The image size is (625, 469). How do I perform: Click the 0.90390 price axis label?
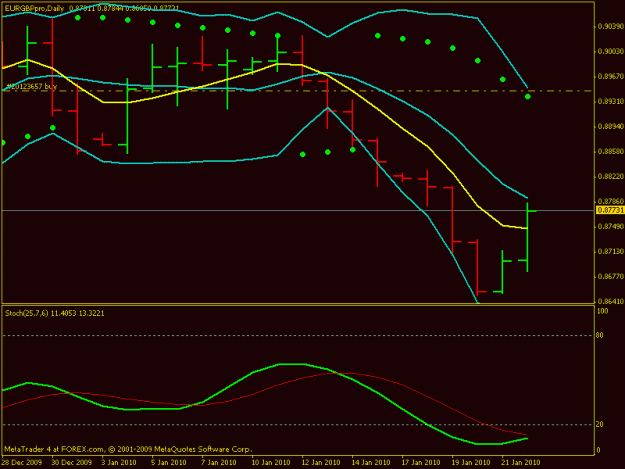611,26
